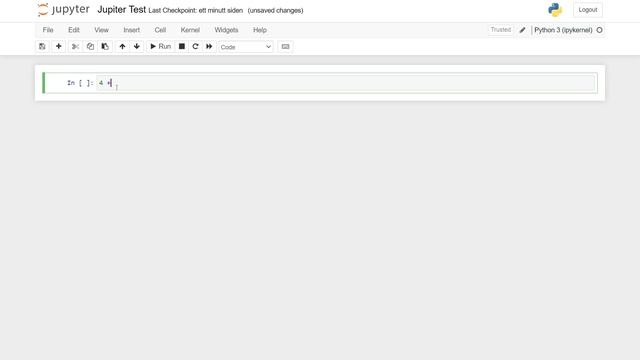Screen dimensions: 640x360
Task: Click the unsaved changes status text
Action: [276, 11]
